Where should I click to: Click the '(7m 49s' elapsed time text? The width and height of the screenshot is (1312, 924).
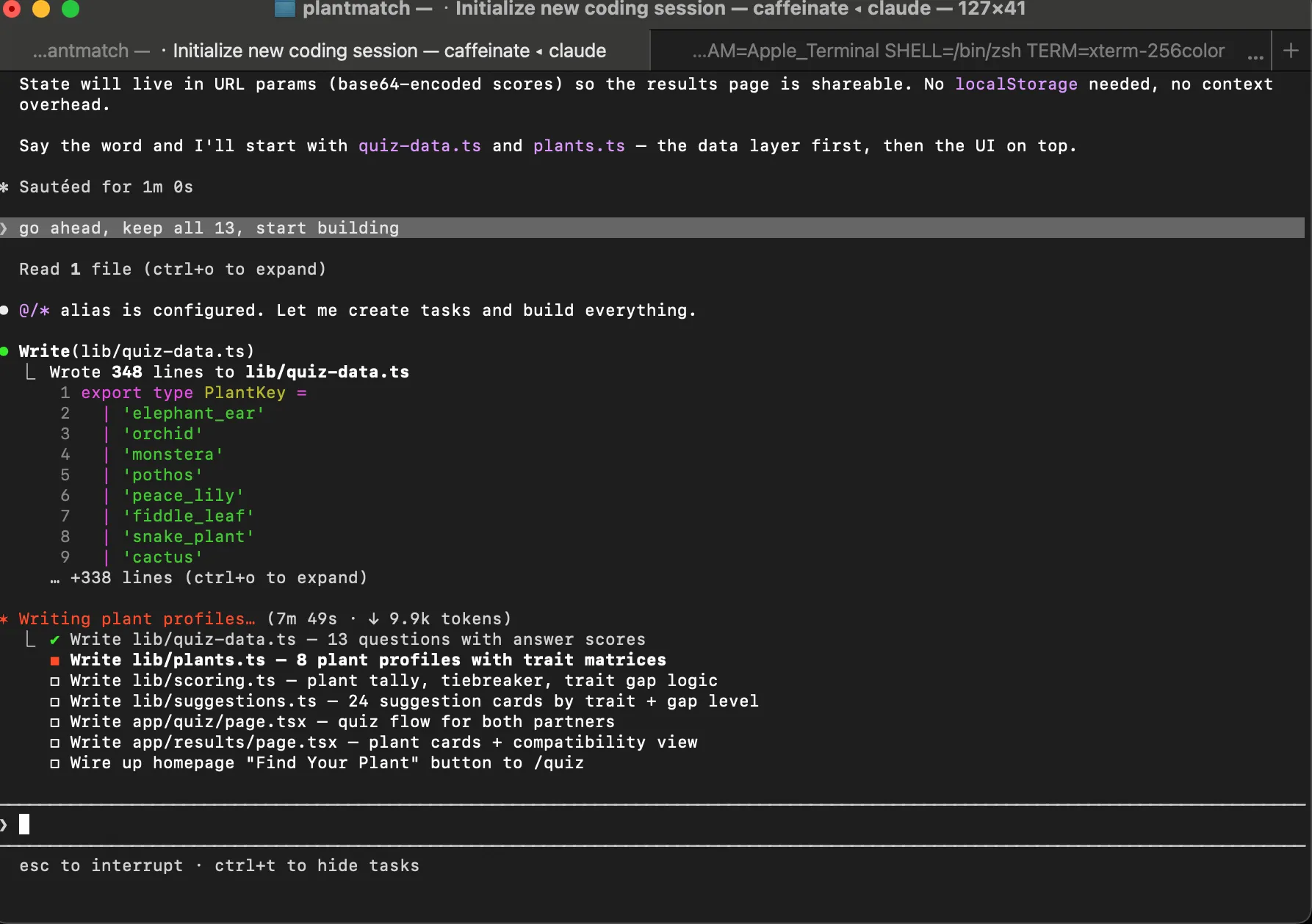(301, 619)
